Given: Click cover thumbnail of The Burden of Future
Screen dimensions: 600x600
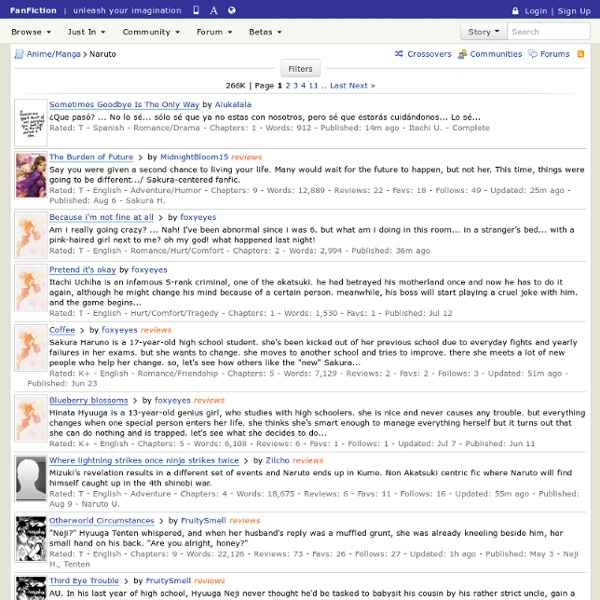Looking at the screenshot, I should point(31,175).
